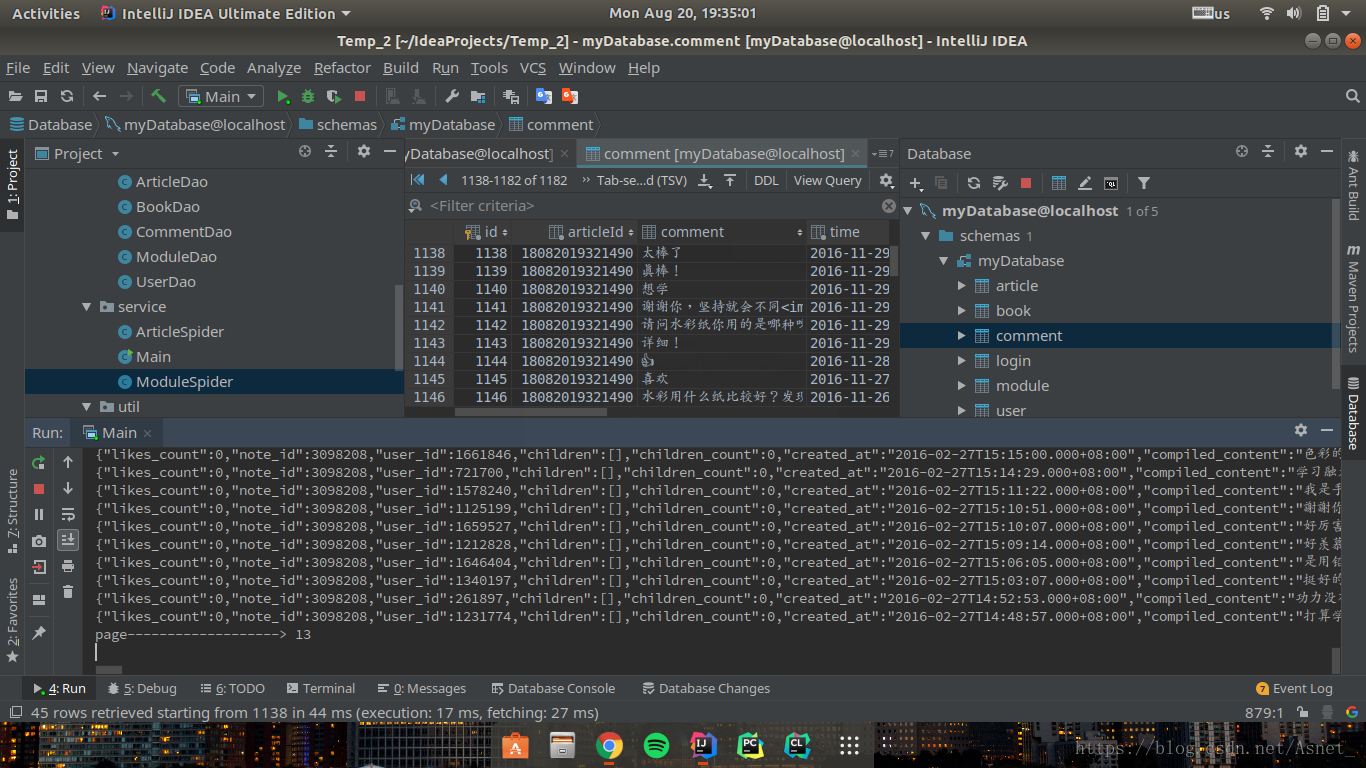The image size is (1366, 768).
Task: Expand the book table node
Action: pyautogui.click(x=962, y=311)
